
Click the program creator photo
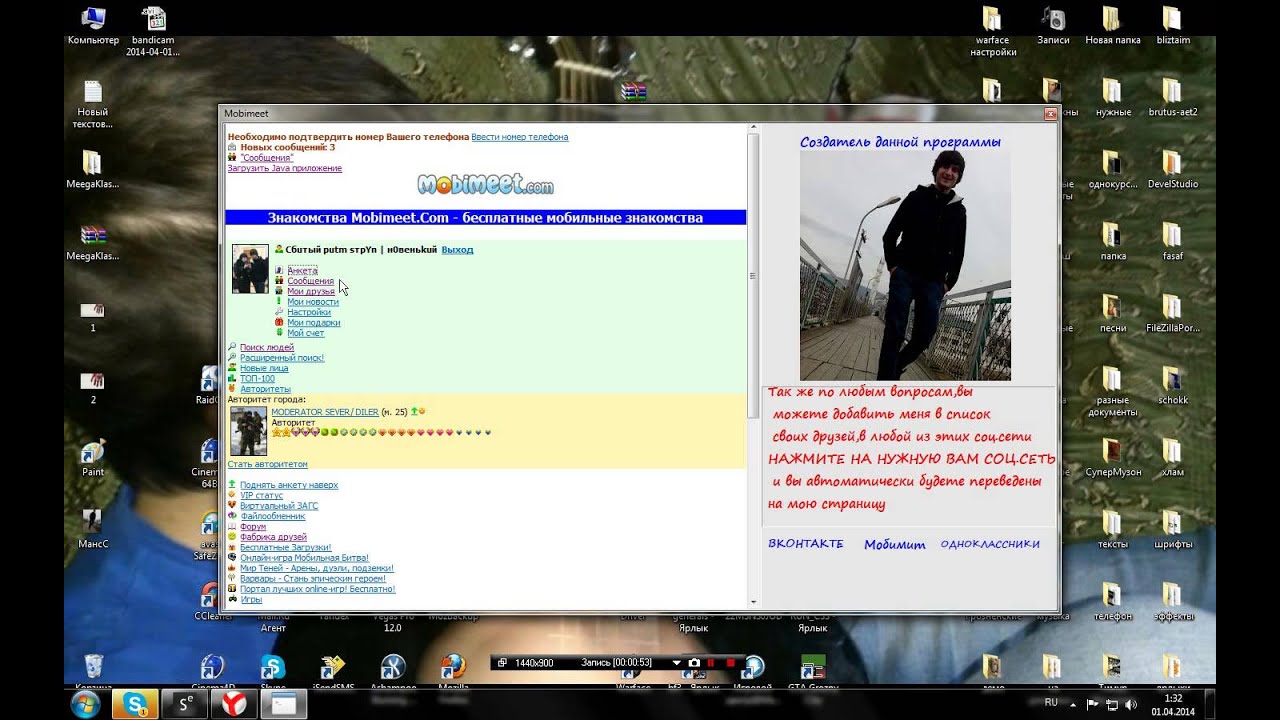905,265
